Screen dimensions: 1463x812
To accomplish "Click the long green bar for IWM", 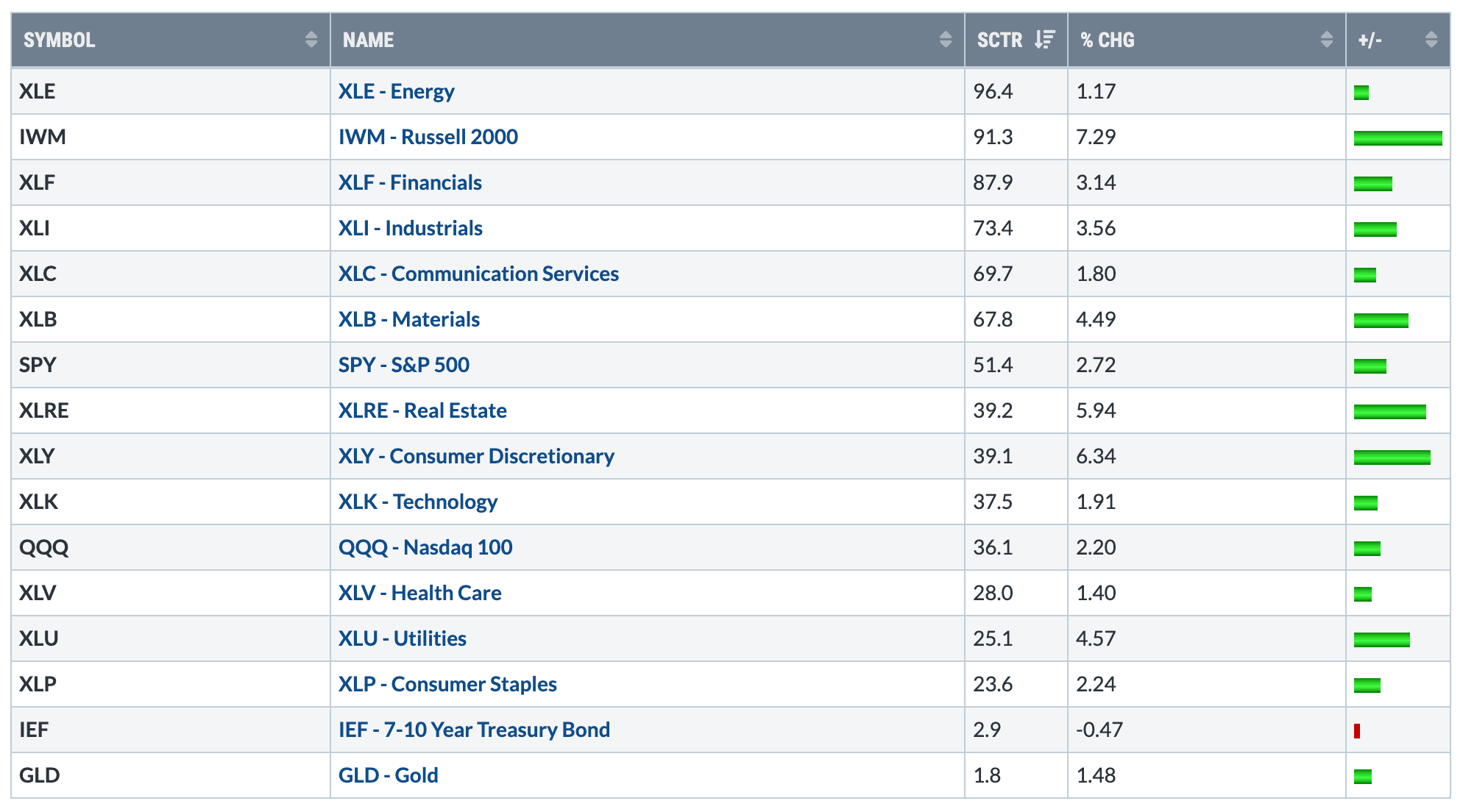I will tap(1398, 138).
